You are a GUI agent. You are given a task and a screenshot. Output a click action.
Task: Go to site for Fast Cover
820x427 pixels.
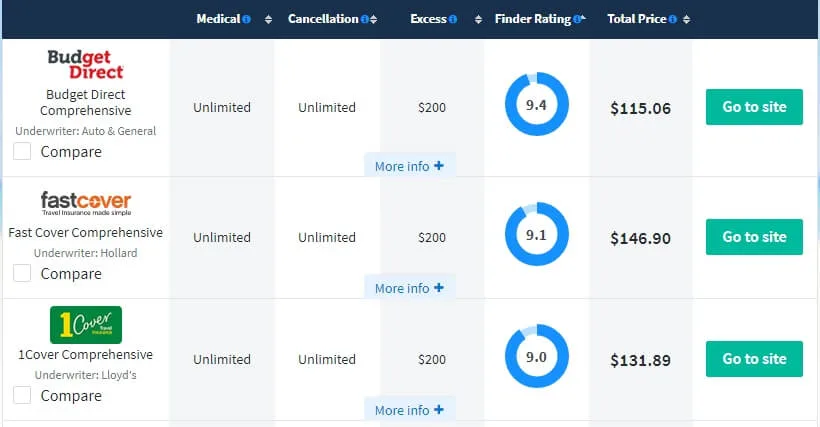(x=754, y=237)
